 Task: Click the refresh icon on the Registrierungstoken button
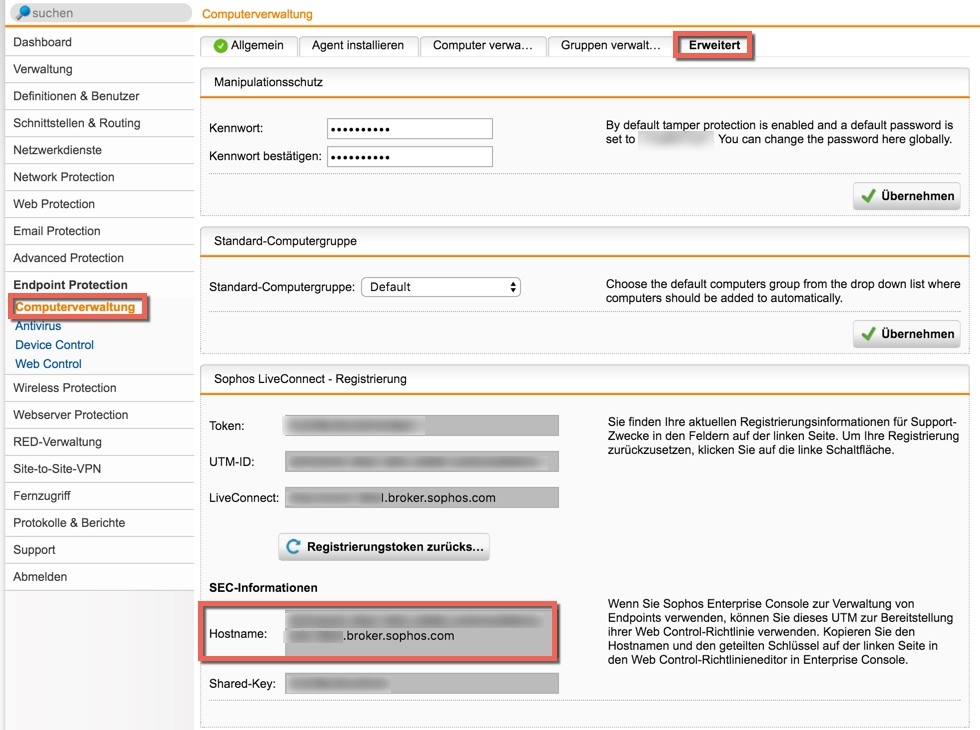point(293,547)
